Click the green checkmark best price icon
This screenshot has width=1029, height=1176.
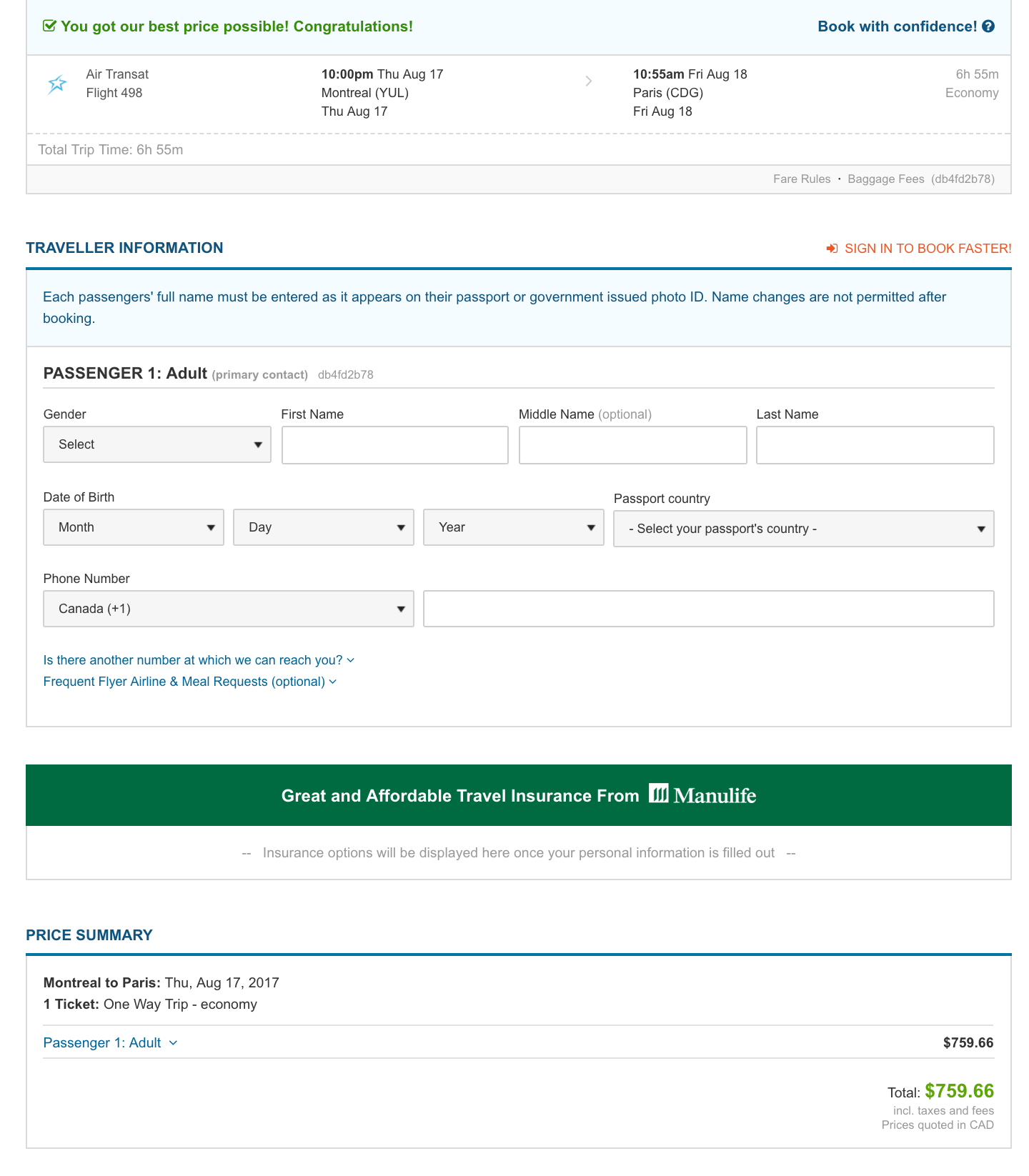click(x=49, y=26)
